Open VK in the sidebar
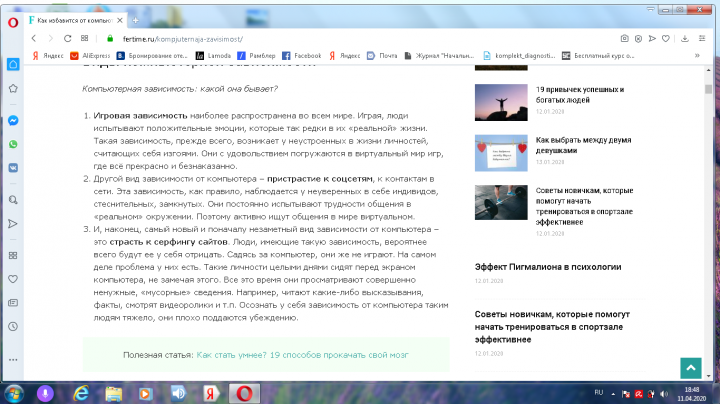 (x=13, y=168)
